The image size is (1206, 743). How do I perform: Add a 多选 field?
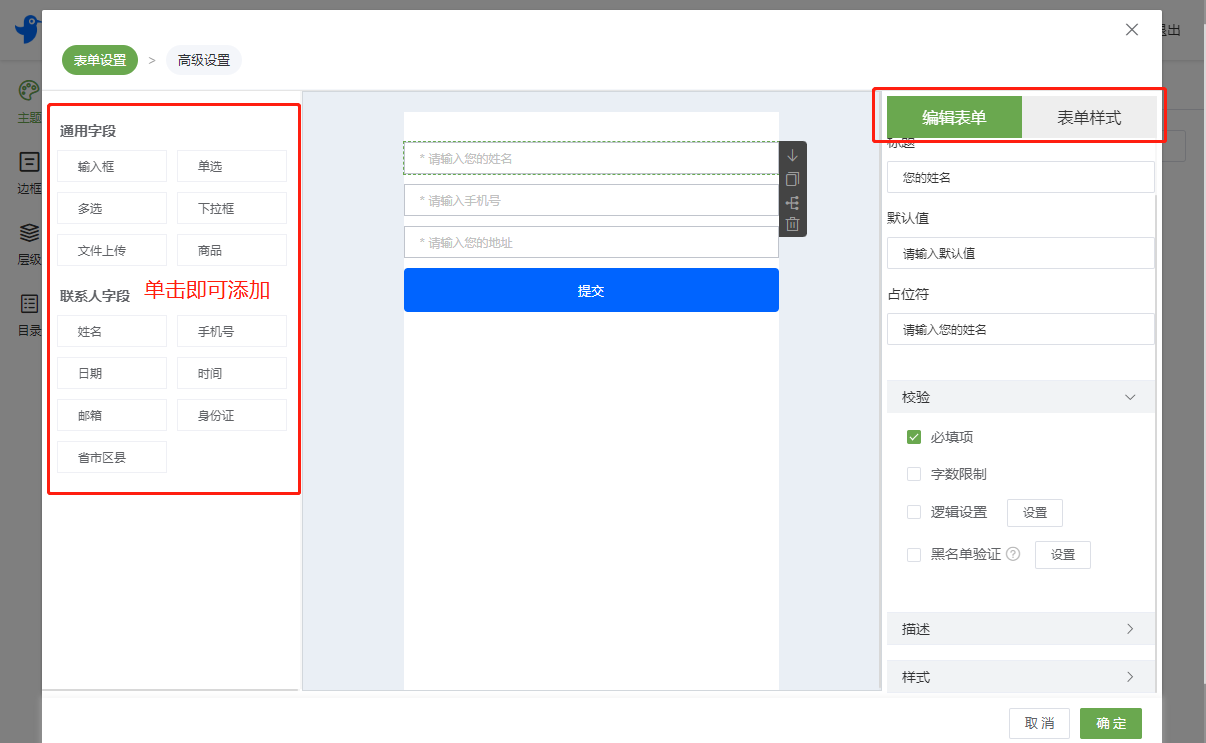pos(112,208)
